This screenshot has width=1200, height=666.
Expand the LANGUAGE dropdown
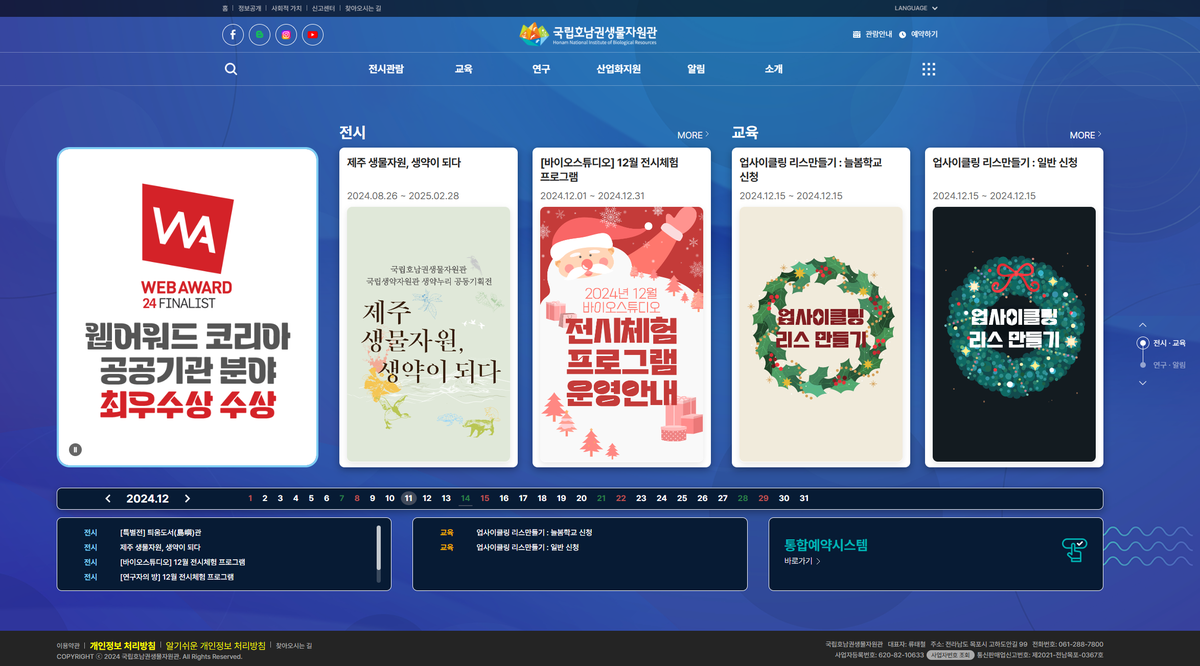pyautogui.click(x=916, y=8)
